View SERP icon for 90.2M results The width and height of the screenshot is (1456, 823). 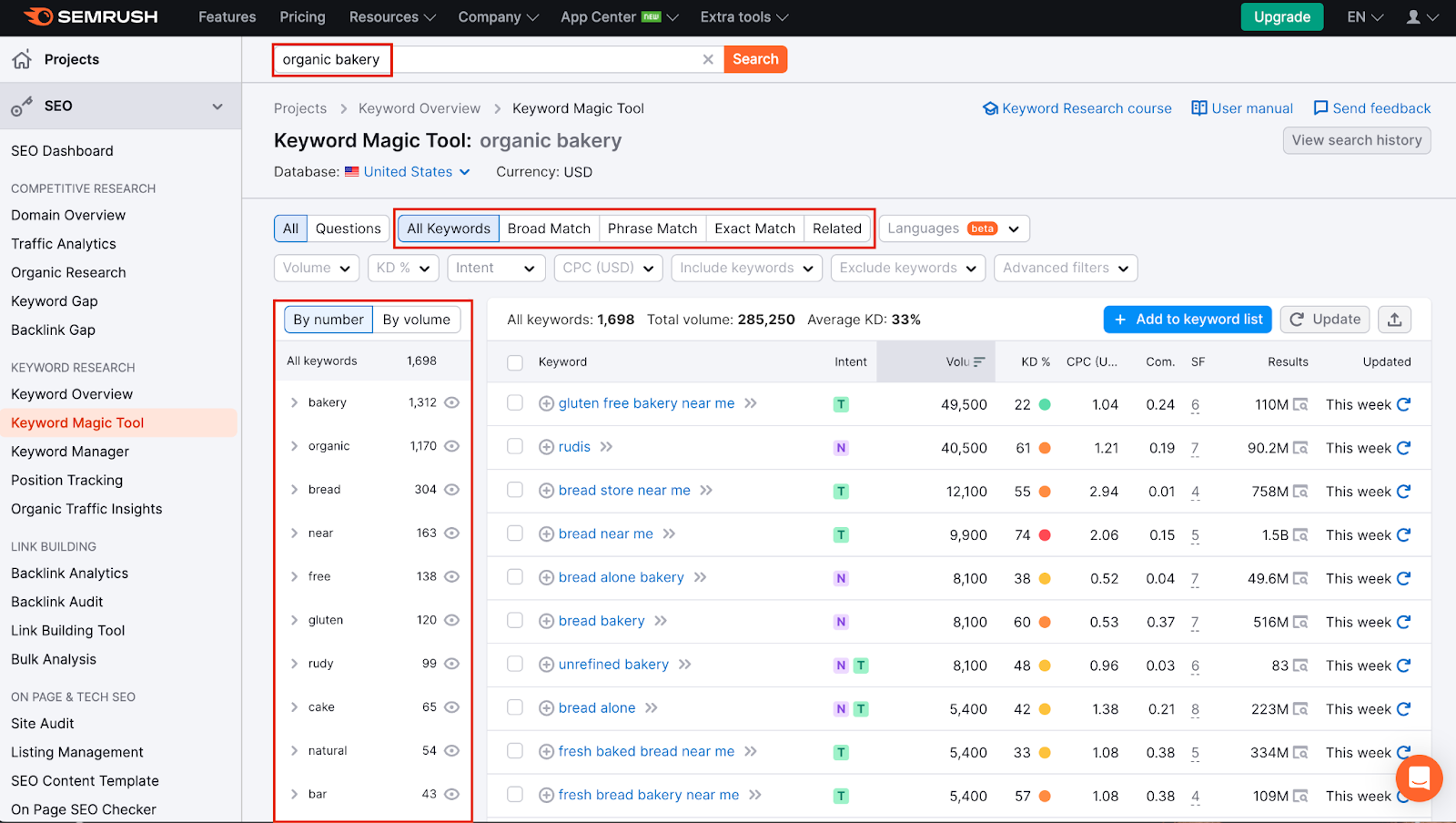pyautogui.click(x=1300, y=448)
